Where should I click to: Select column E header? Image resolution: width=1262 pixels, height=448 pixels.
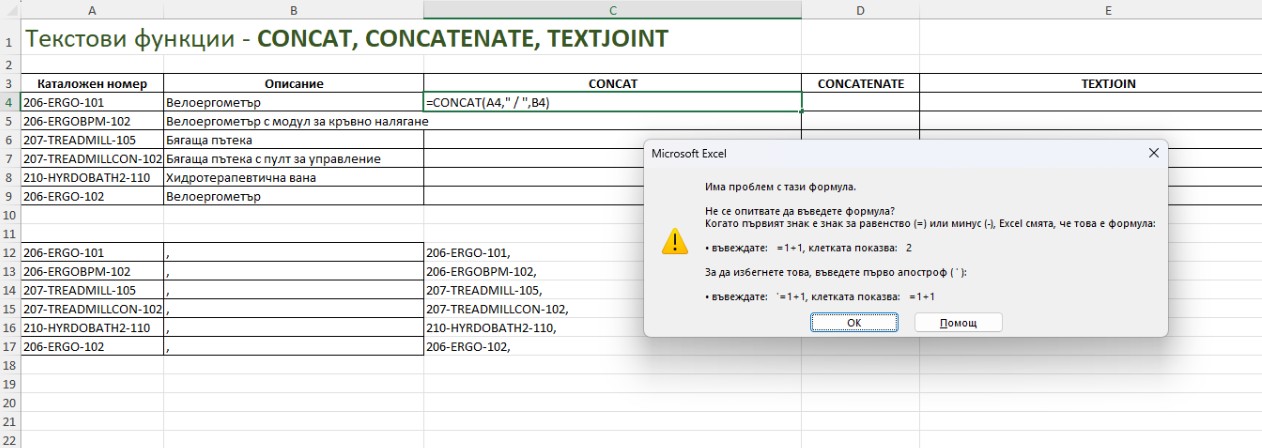pos(1090,9)
